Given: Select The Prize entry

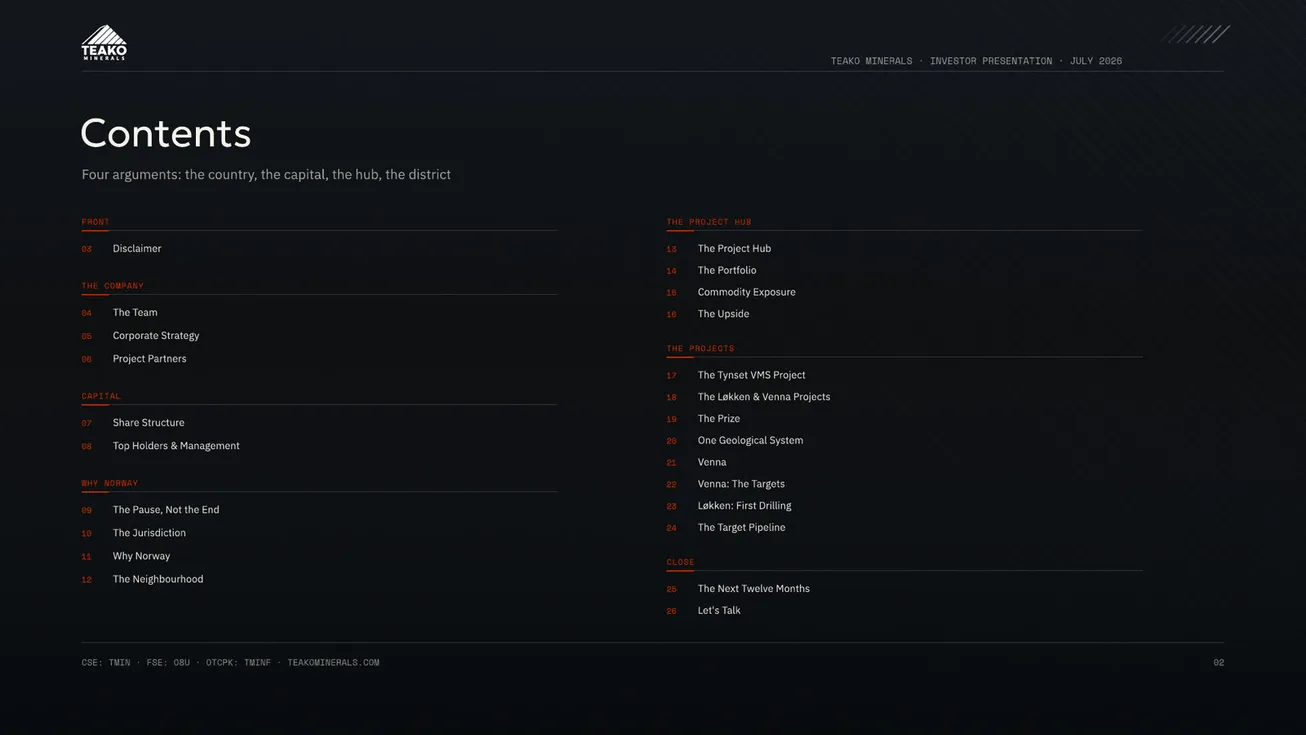Looking at the screenshot, I should [719, 419].
